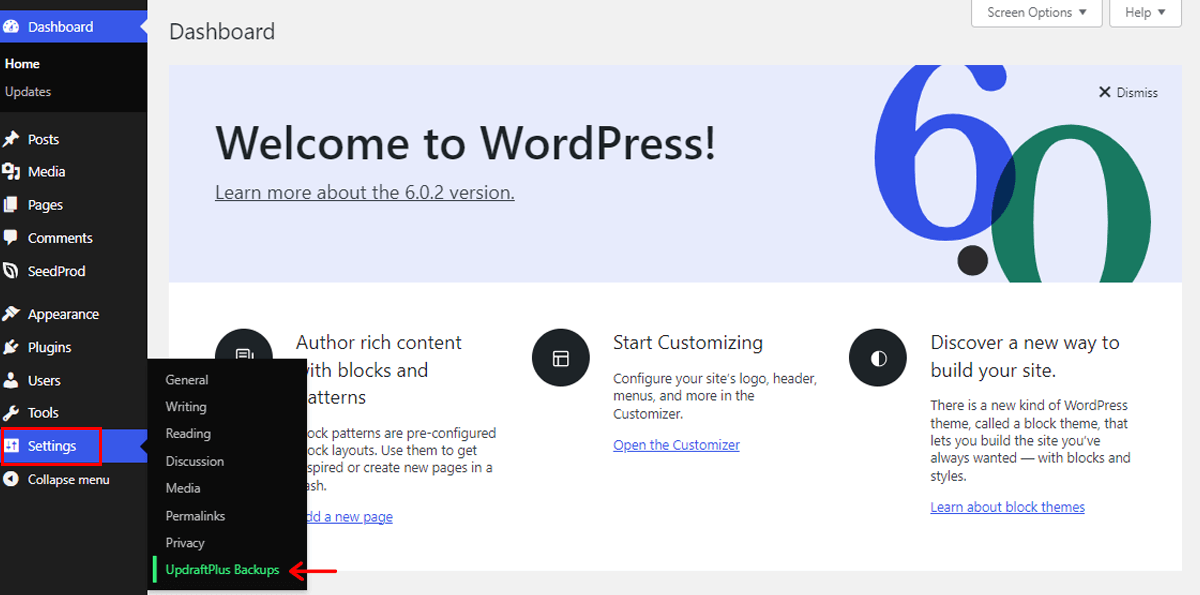The width and height of the screenshot is (1200, 595).
Task: Choose Writing in Settings submenu
Action: pos(186,407)
